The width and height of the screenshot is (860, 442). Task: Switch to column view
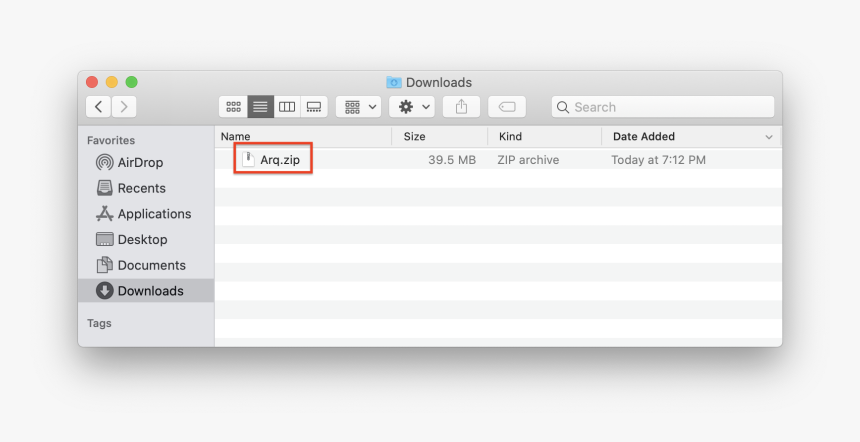pos(287,107)
